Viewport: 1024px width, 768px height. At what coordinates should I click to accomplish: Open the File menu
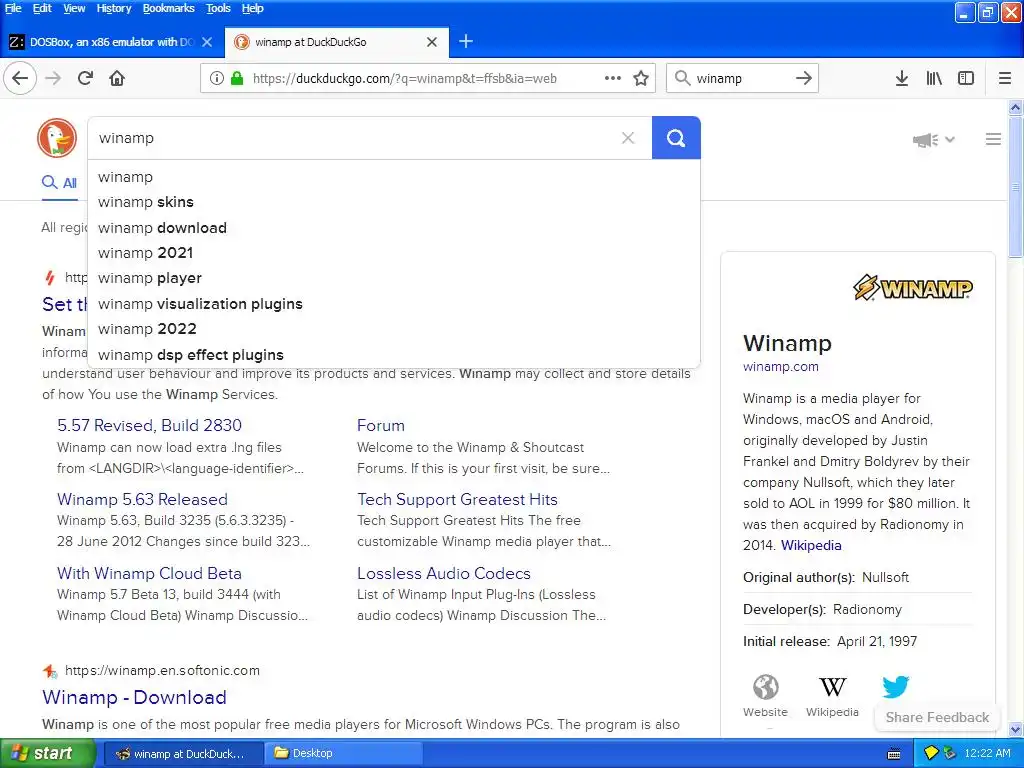pyautogui.click(x=13, y=8)
